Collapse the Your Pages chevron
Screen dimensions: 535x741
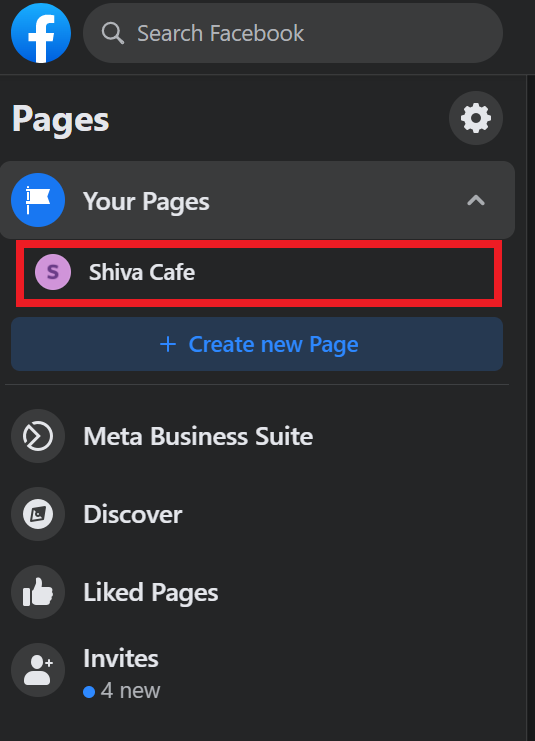(476, 200)
